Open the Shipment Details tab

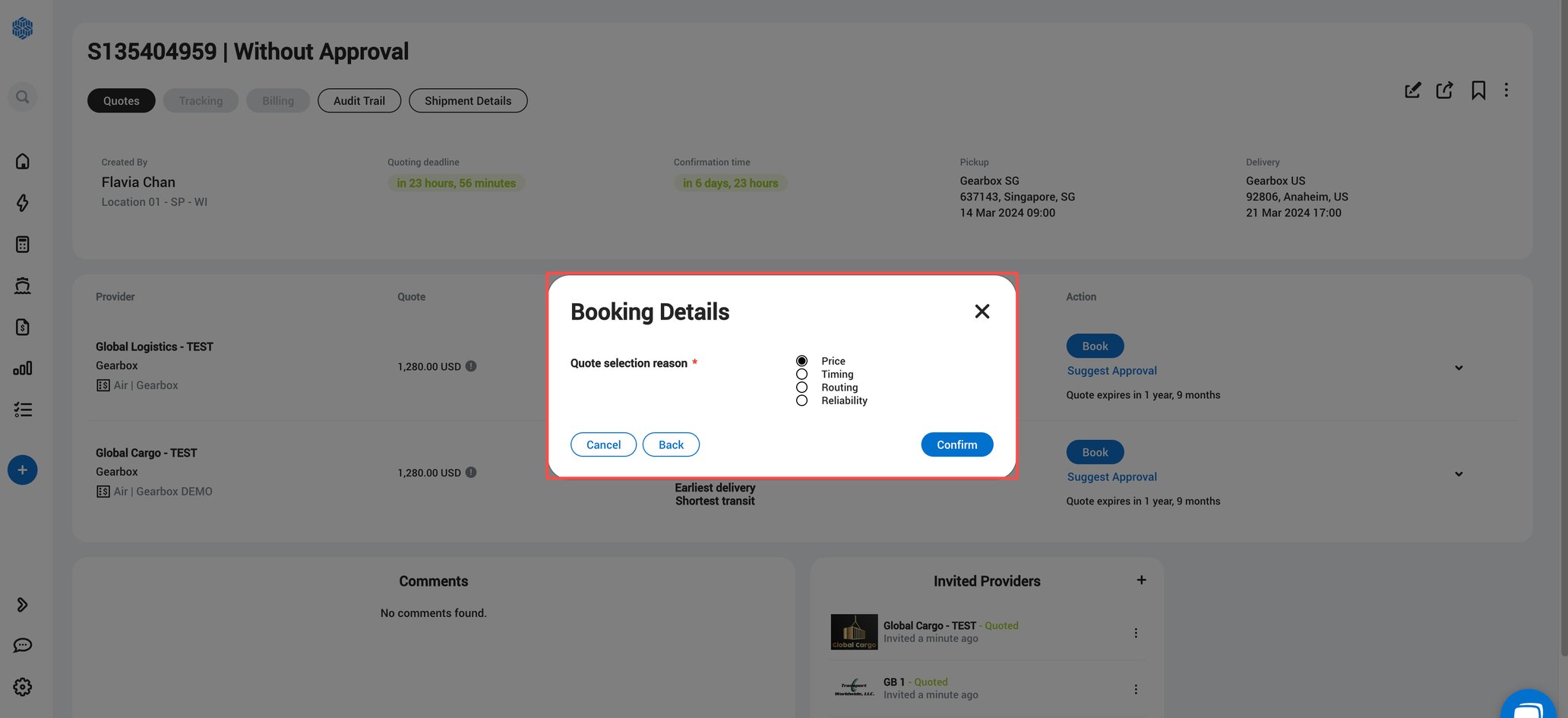click(468, 100)
